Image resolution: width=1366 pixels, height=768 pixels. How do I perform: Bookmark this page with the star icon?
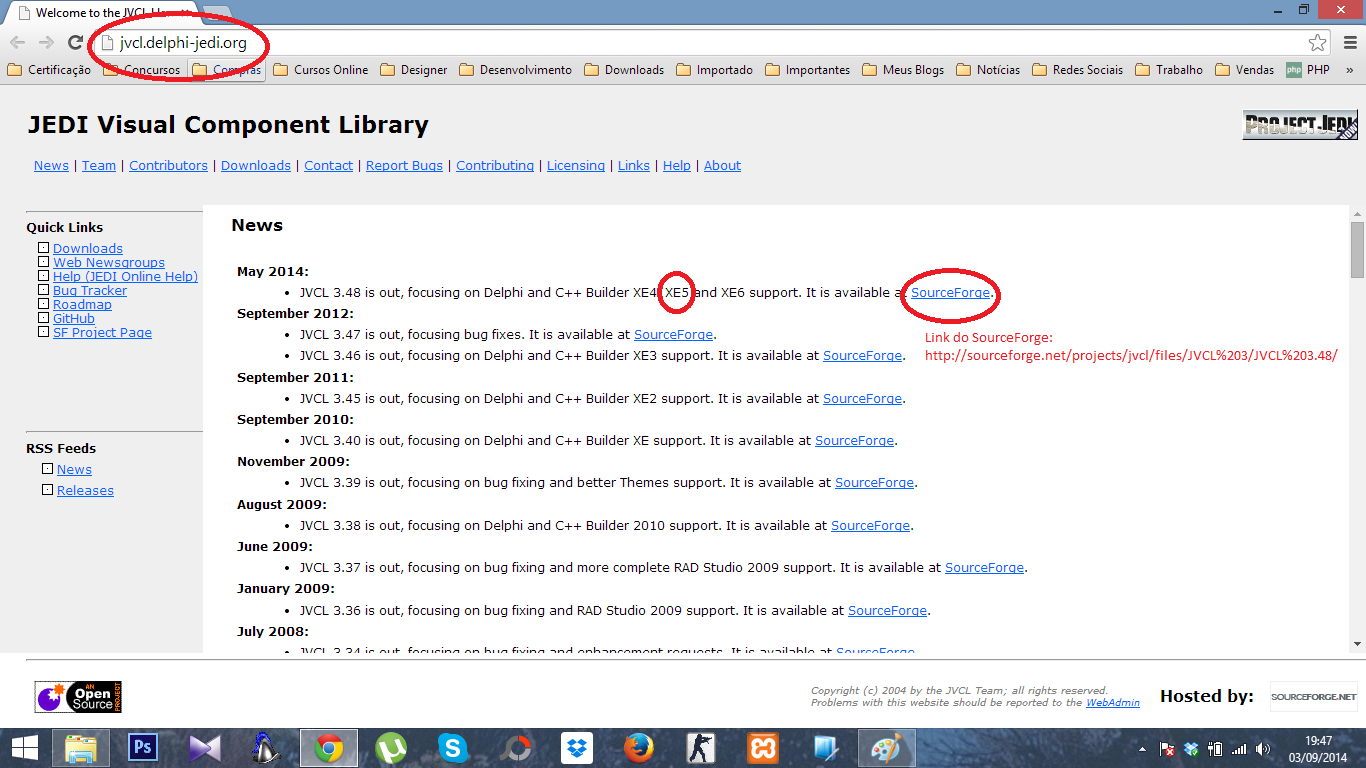click(x=1317, y=42)
